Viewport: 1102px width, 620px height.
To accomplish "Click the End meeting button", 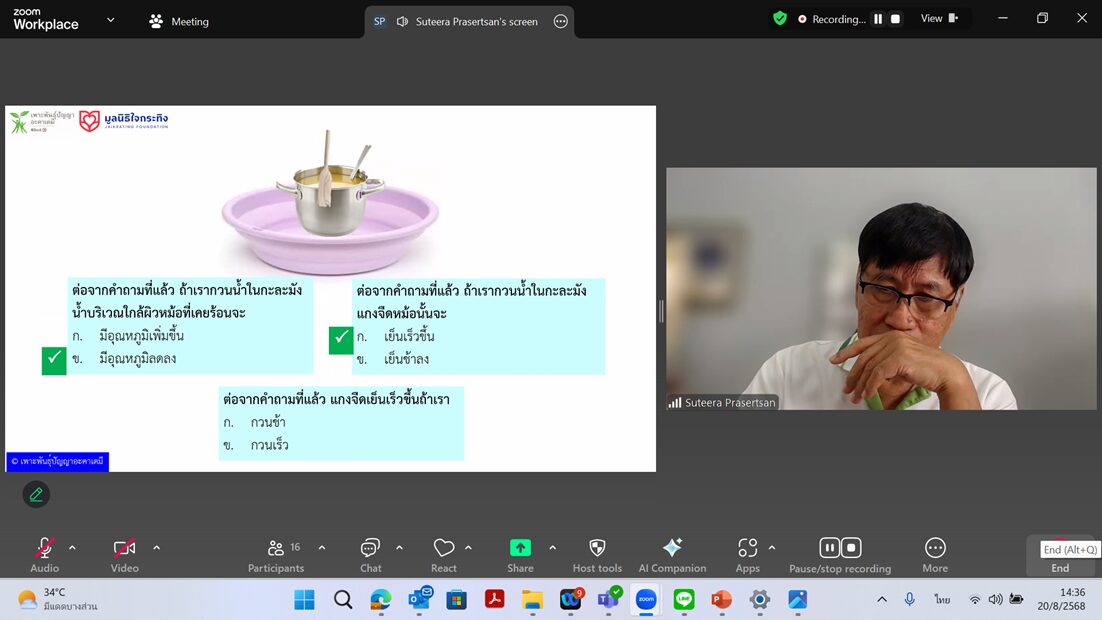I will click(1060, 567).
